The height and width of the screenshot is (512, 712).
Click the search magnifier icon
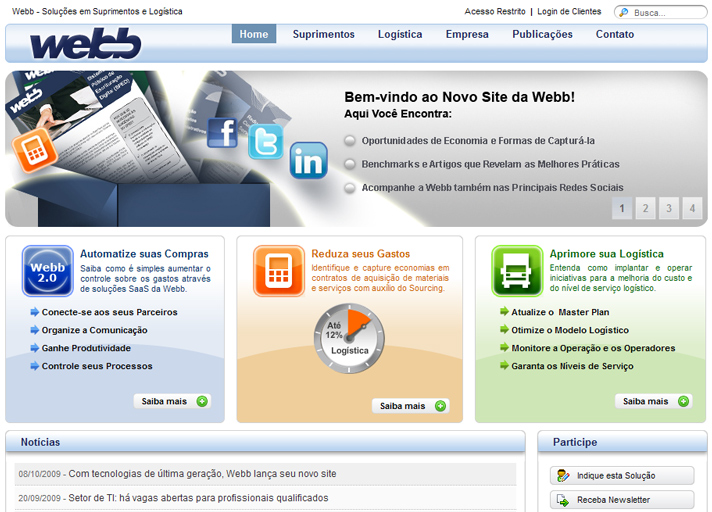click(624, 12)
